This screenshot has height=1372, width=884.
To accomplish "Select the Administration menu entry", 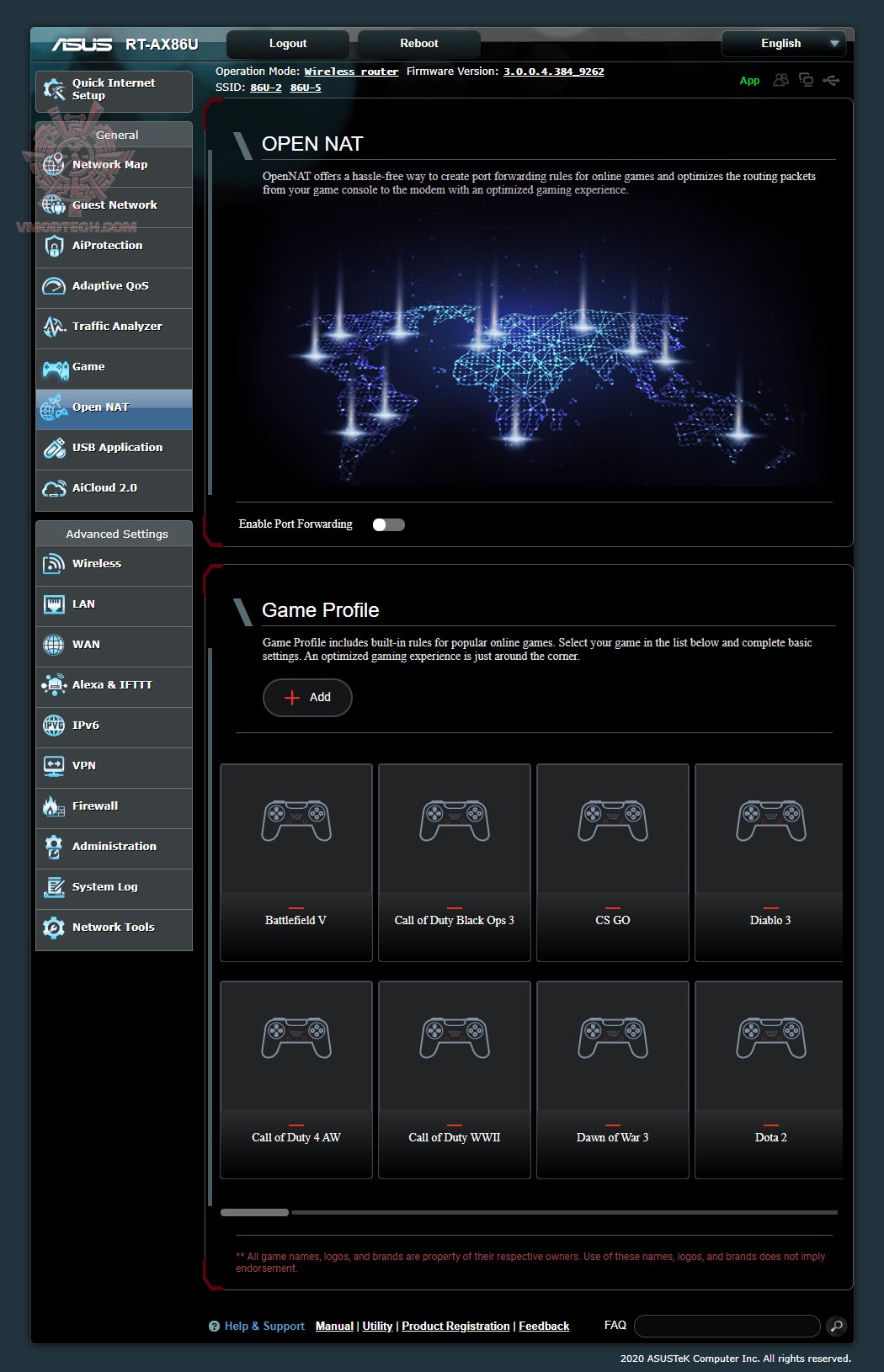I will click(x=114, y=848).
